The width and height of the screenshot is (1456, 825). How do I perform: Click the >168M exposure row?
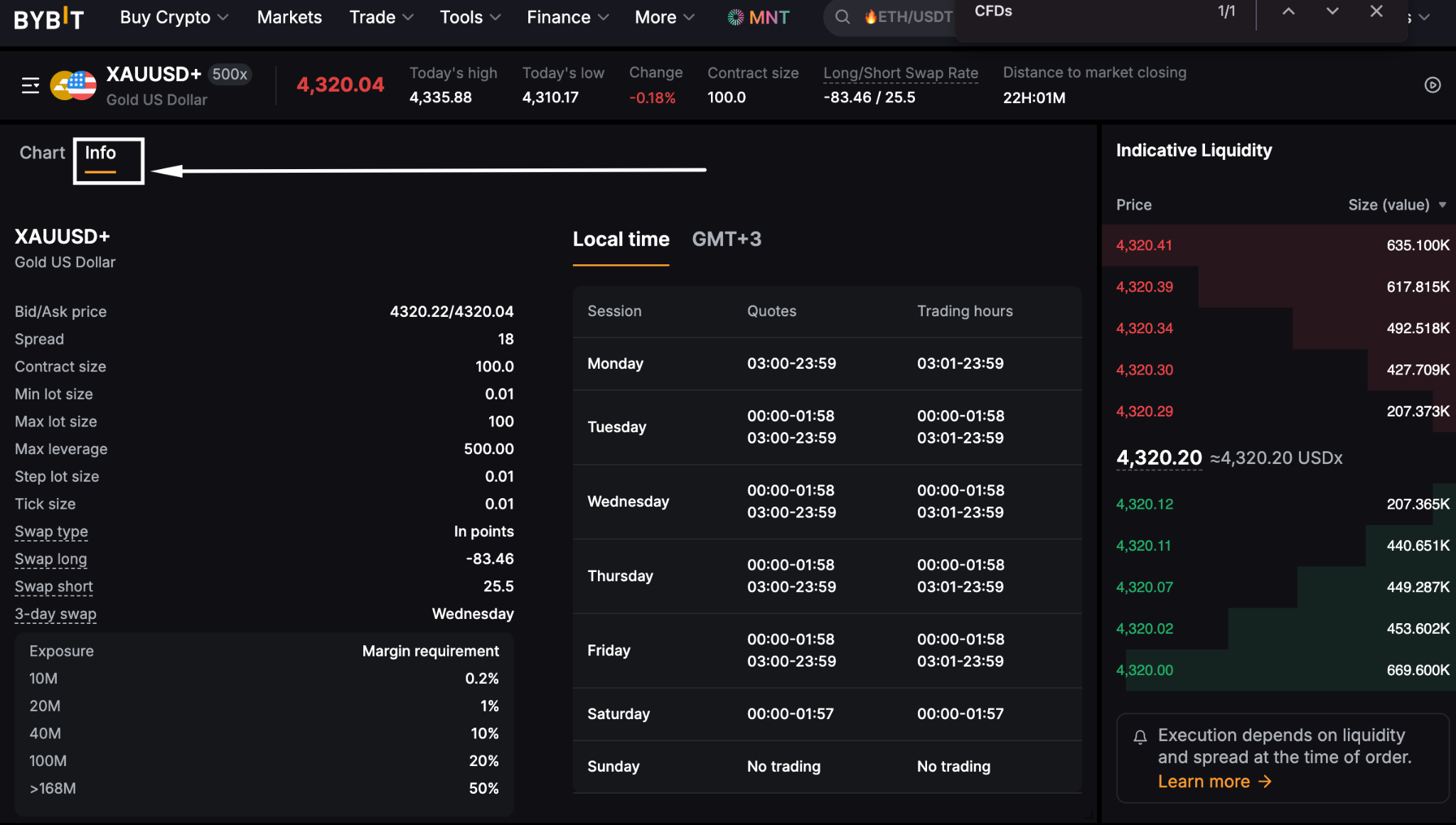264,789
